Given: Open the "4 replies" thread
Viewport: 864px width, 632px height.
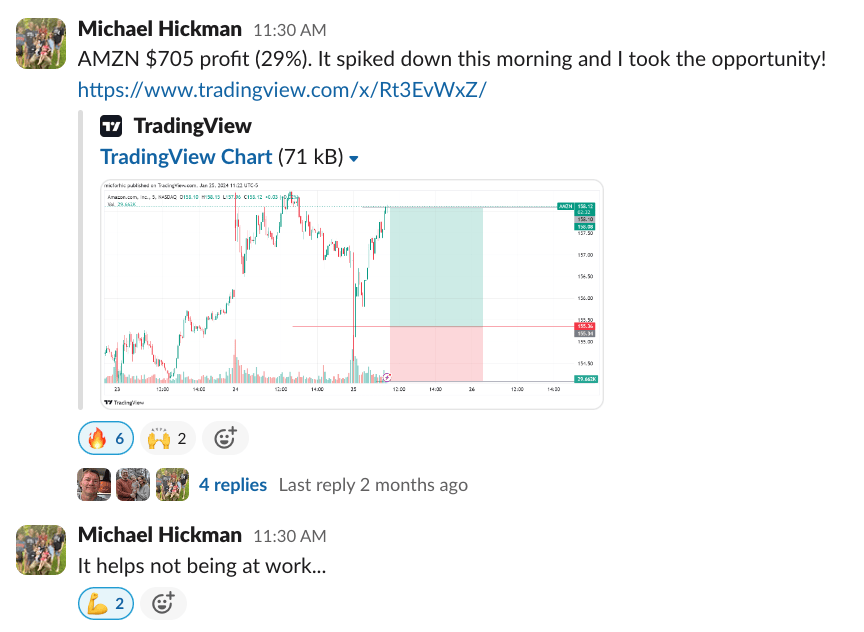Looking at the screenshot, I should pos(233,485).
